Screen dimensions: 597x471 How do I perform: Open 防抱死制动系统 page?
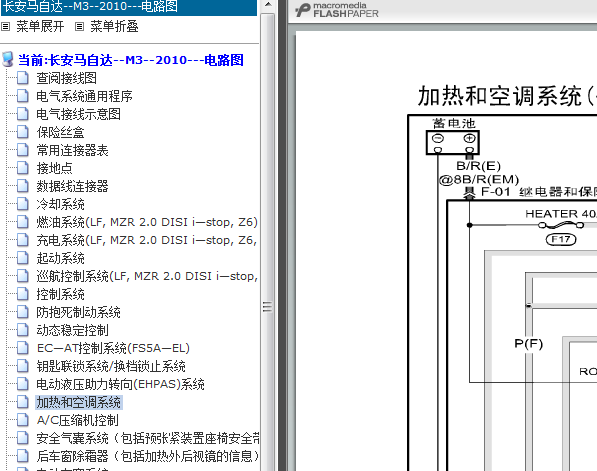[78, 312]
